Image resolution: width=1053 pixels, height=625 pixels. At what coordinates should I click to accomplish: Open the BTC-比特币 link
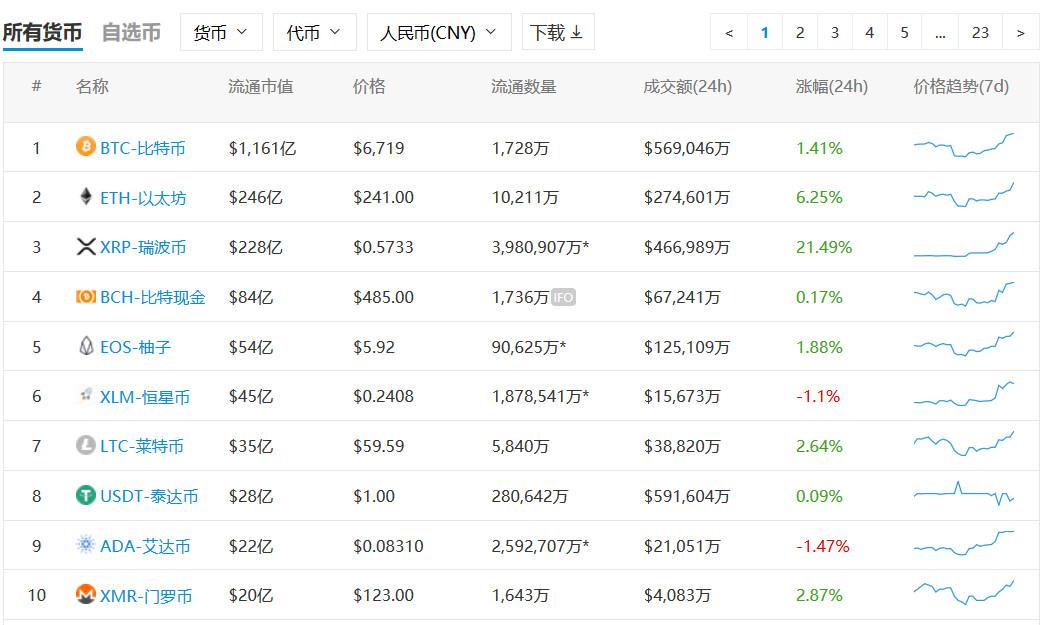pos(142,148)
